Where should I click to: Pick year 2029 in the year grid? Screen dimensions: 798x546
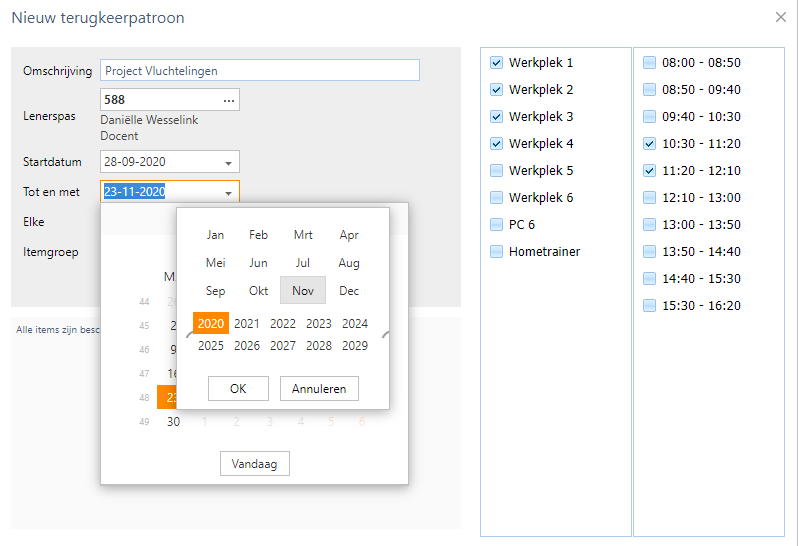355,346
